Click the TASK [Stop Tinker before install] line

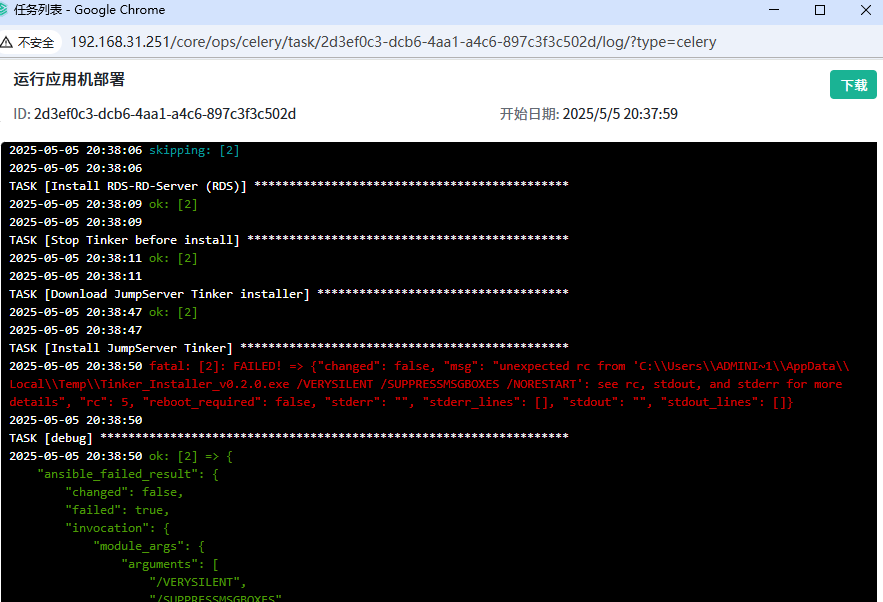[288, 240]
